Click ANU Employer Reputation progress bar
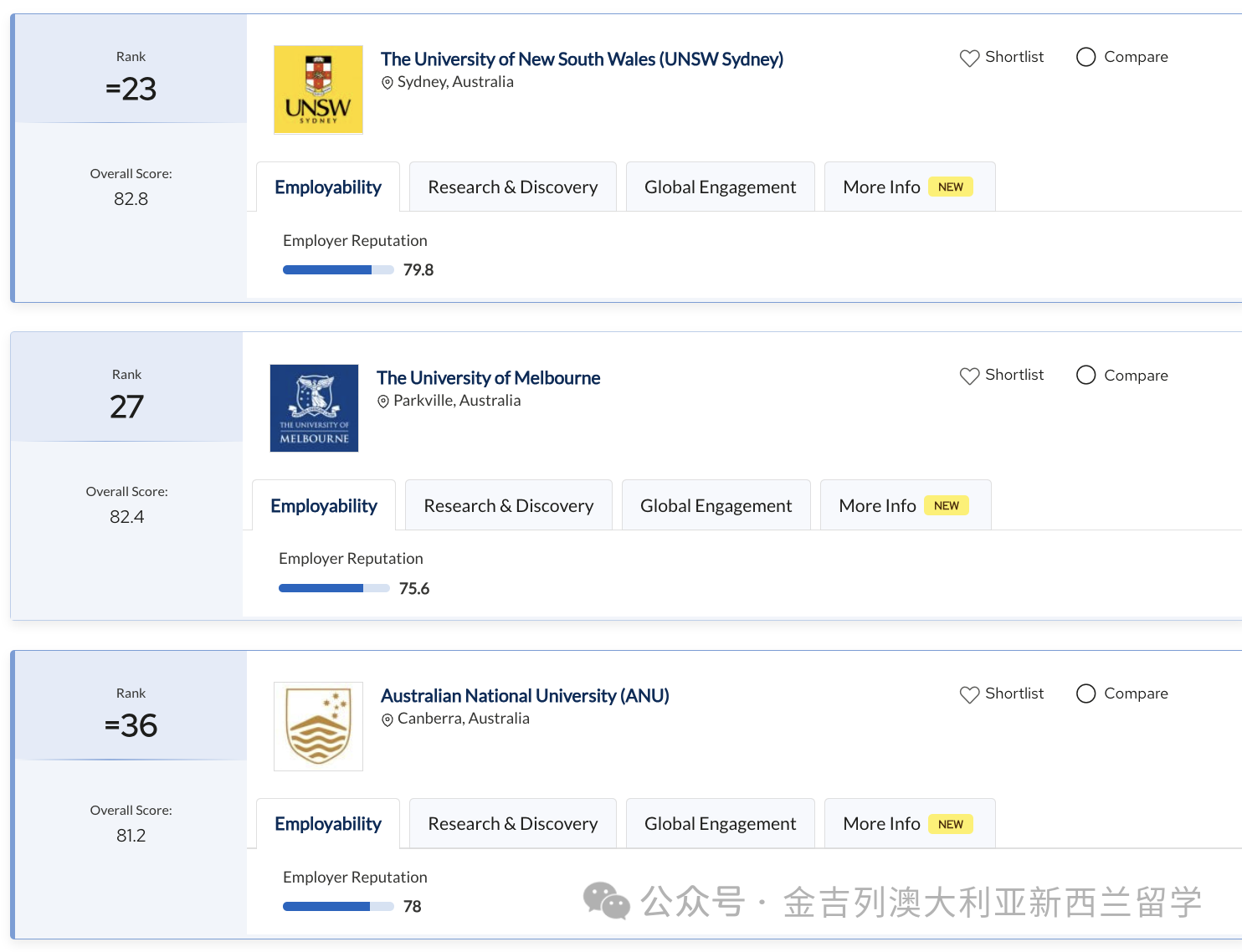 (338, 906)
